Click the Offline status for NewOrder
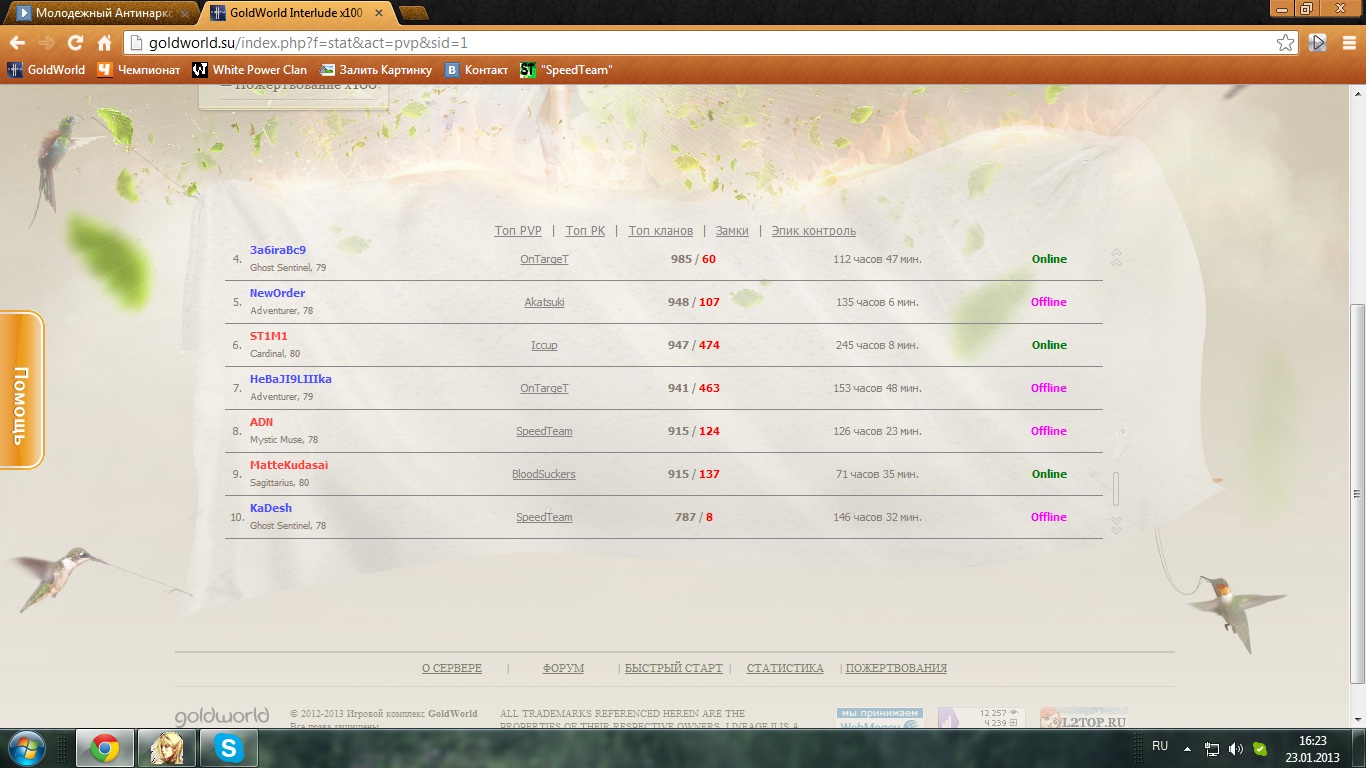 [x=1049, y=302]
